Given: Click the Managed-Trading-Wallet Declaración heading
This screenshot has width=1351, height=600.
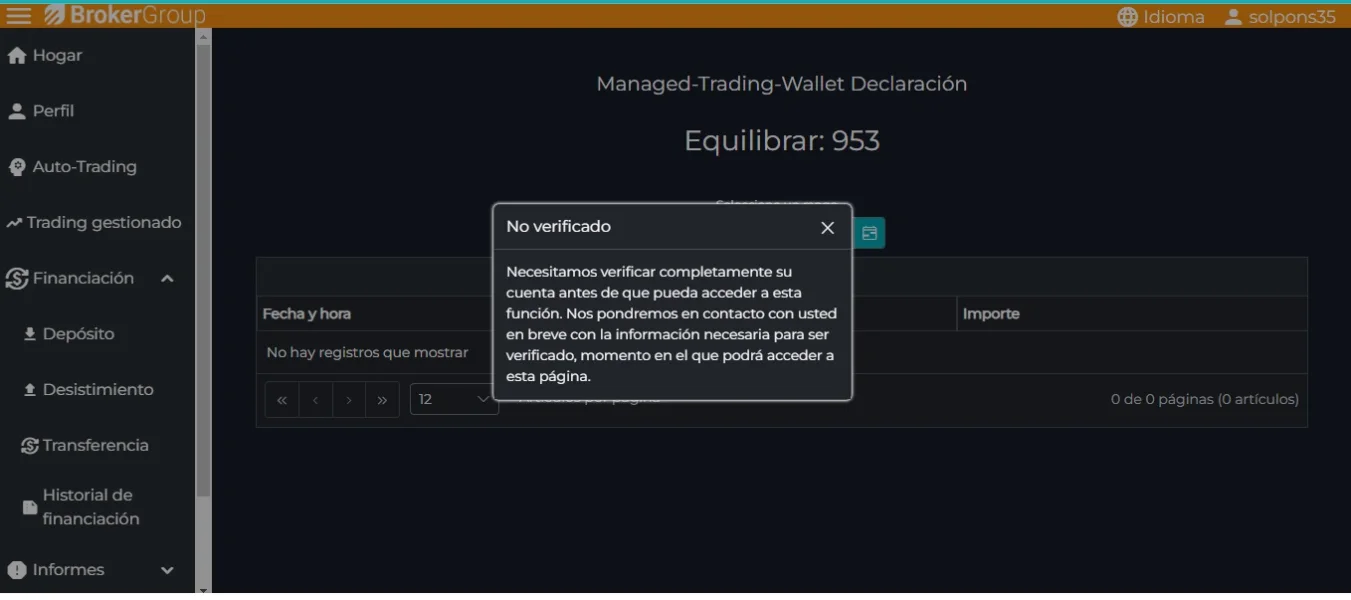Looking at the screenshot, I should [782, 85].
